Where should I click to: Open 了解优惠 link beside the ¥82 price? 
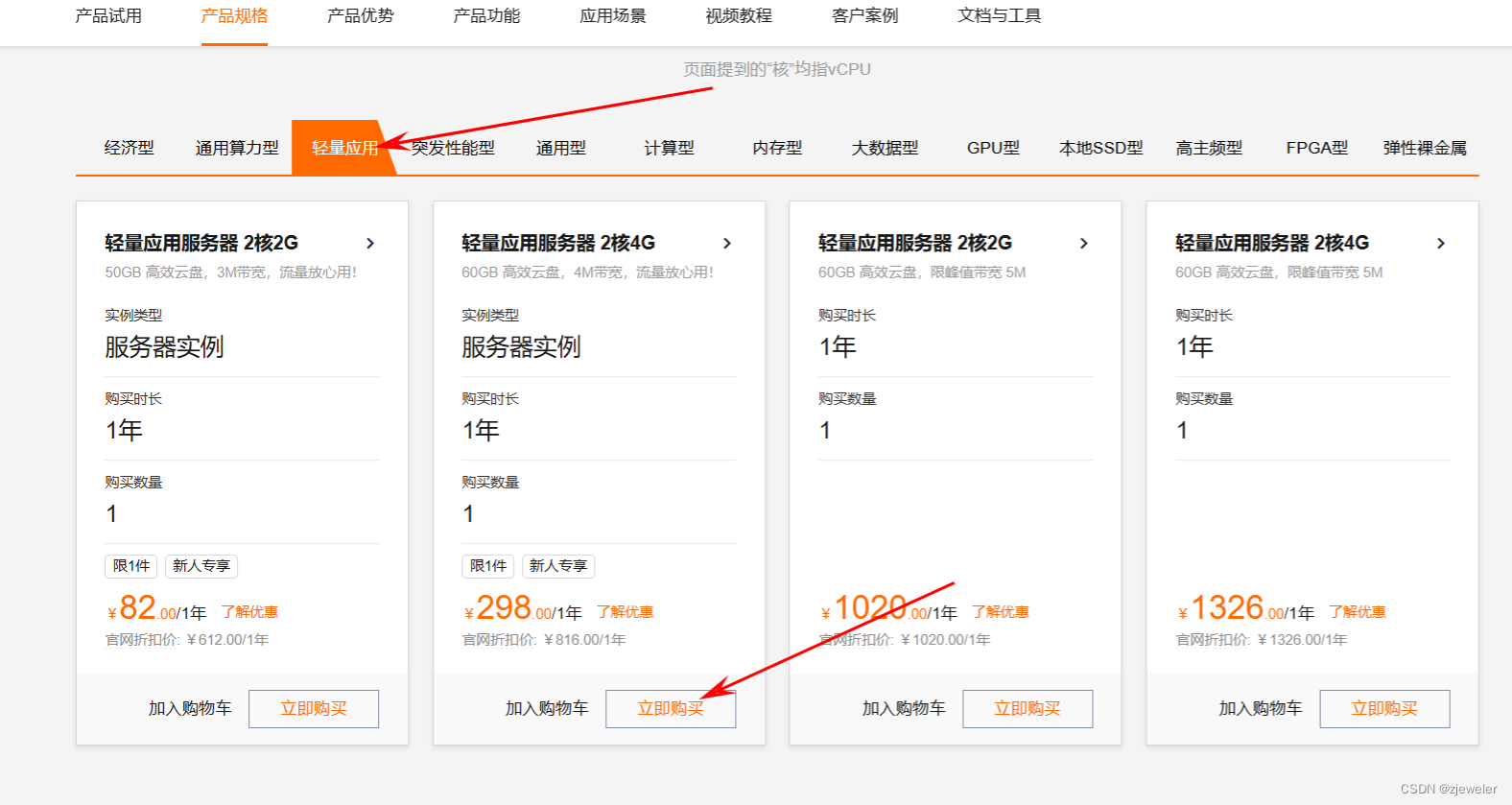[x=249, y=612]
